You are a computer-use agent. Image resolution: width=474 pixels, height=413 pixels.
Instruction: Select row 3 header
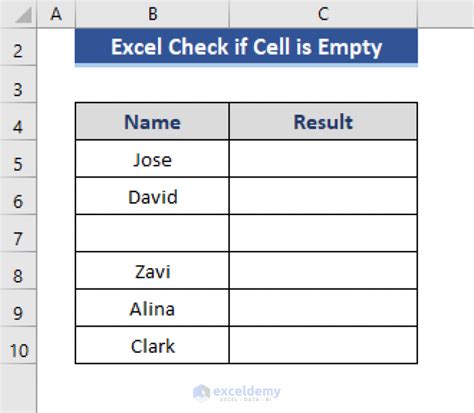[x=18, y=84]
